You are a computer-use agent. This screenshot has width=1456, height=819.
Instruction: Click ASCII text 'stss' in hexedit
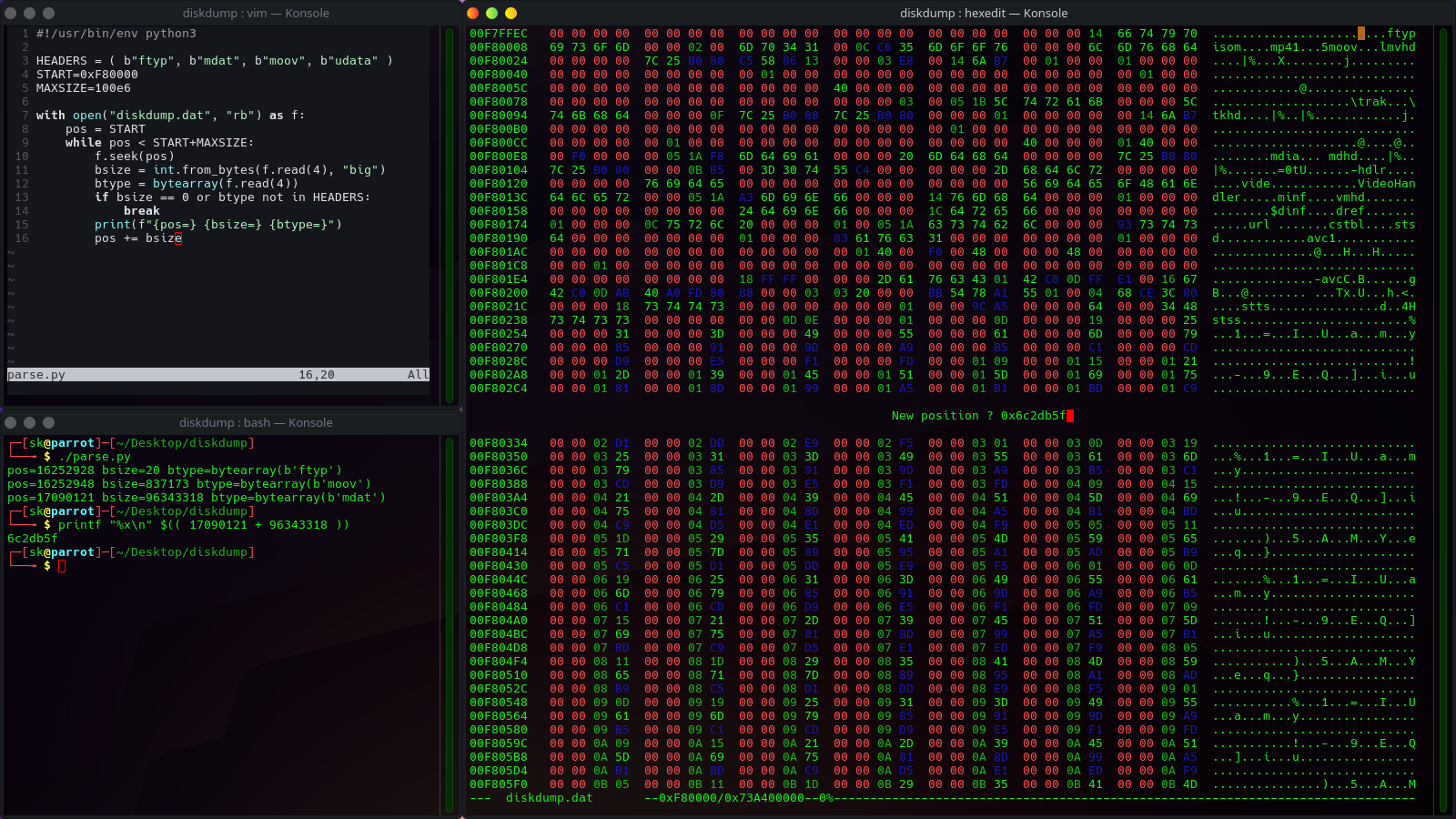(1227, 320)
